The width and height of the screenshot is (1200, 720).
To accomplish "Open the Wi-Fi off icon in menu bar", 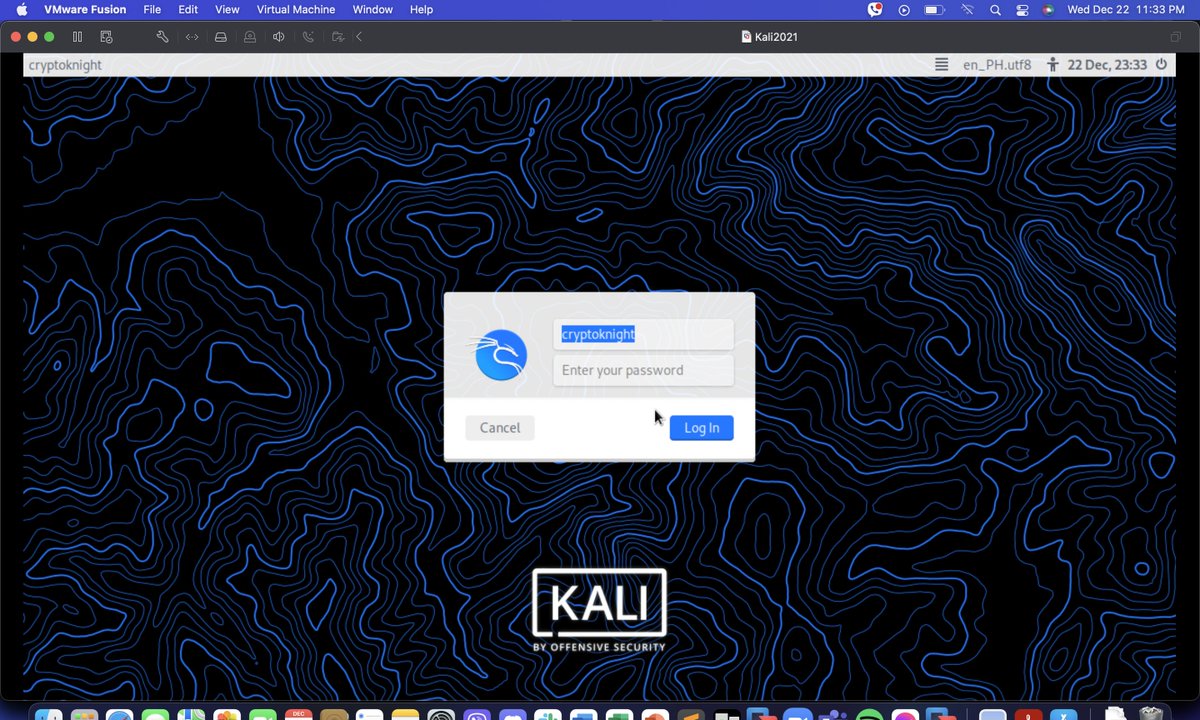I will pyautogui.click(x=966, y=9).
